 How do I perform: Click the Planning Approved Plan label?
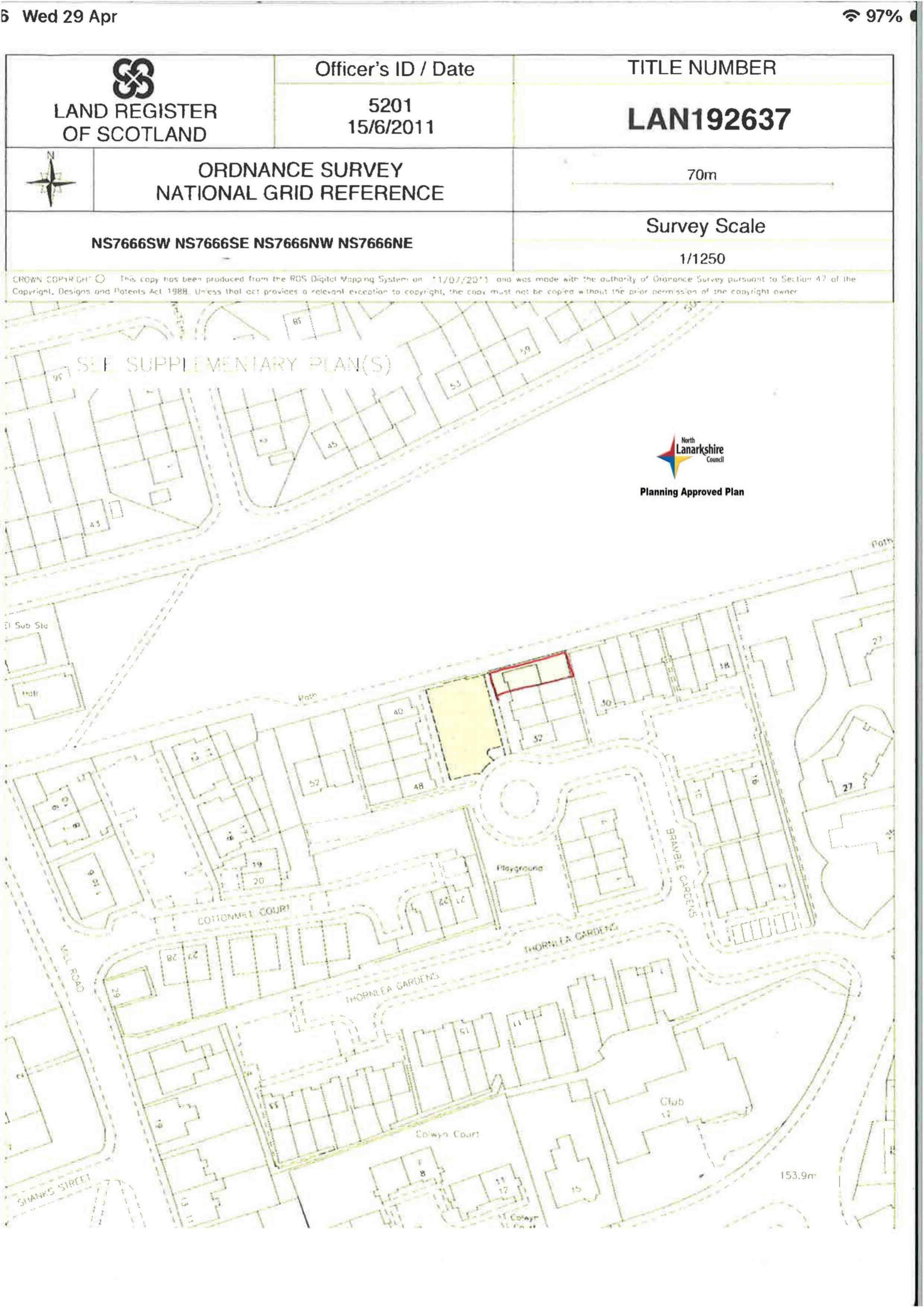692,492
